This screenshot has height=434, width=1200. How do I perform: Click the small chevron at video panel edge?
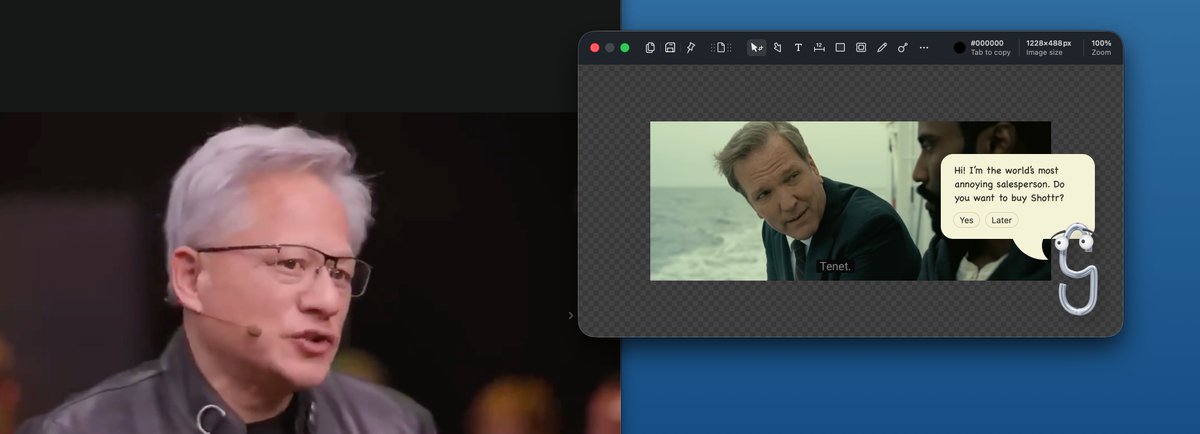(x=571, y=315)
